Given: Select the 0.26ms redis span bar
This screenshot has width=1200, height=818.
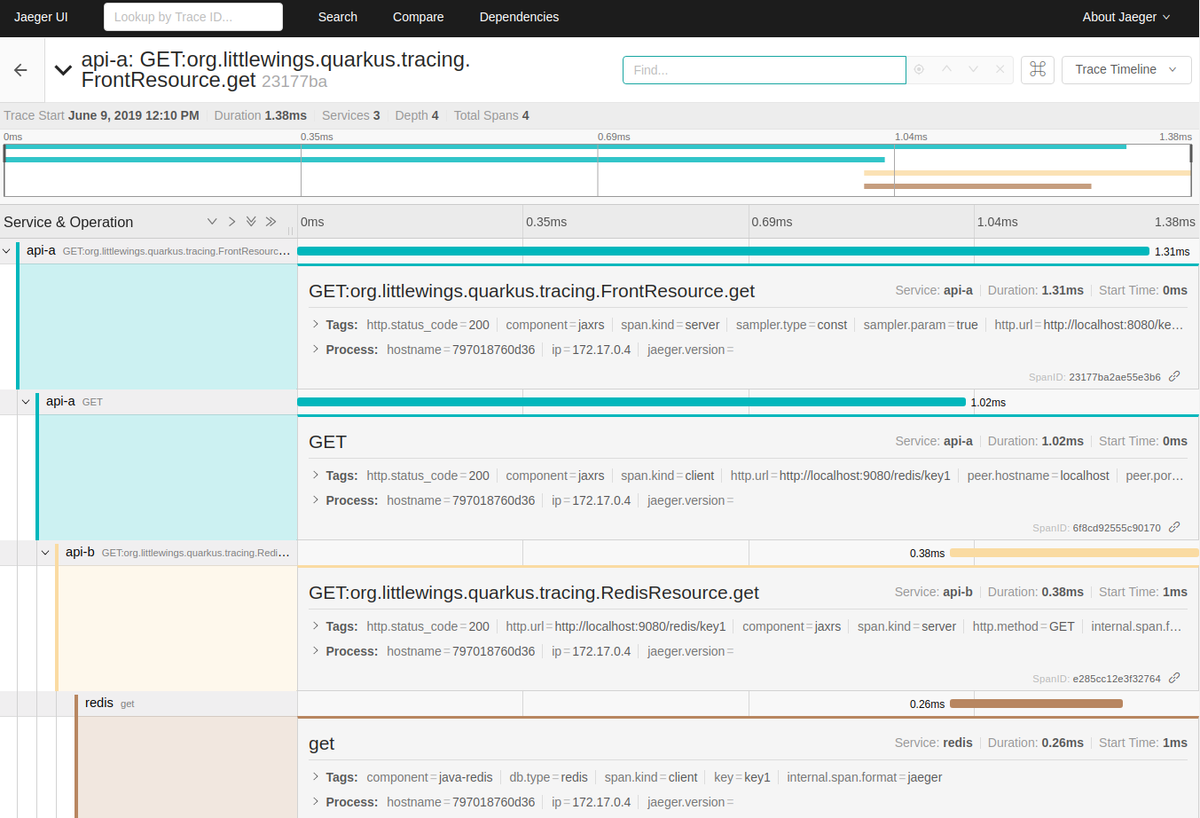Looking at the screenshot, I should click(x=1036, y=704).
